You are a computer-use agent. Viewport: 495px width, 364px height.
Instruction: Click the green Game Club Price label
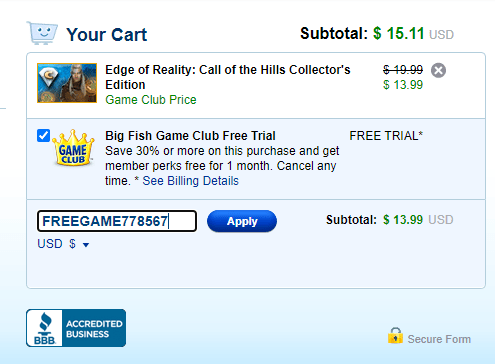(151, 100)
